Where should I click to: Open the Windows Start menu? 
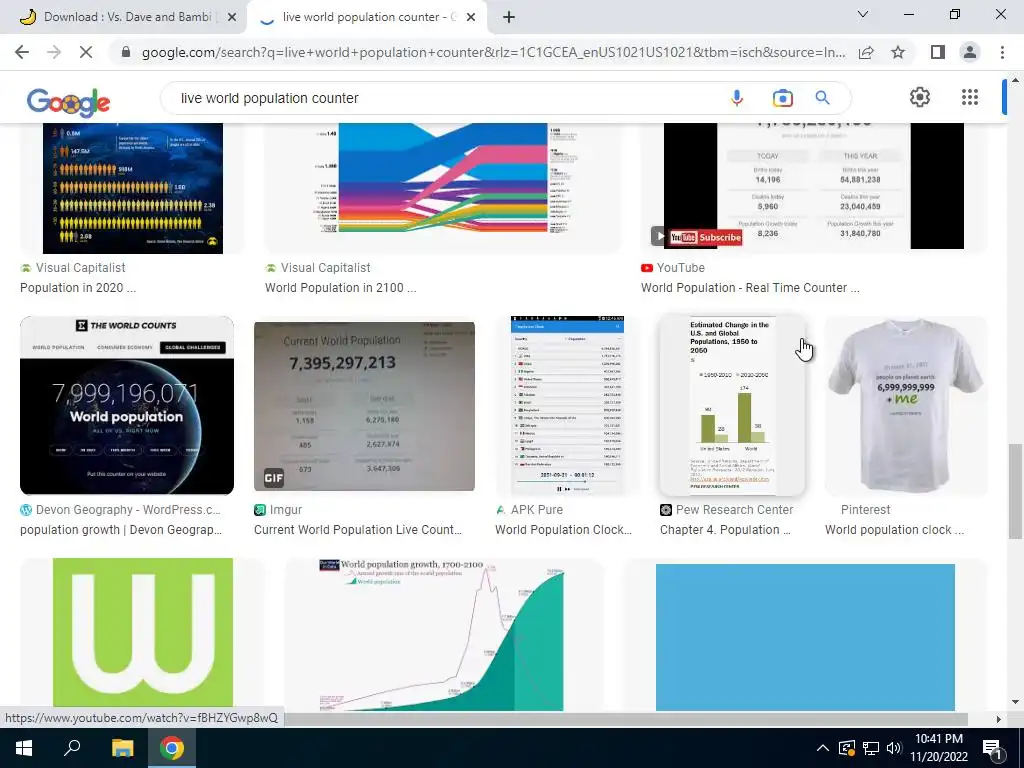(x=24, y=748)
